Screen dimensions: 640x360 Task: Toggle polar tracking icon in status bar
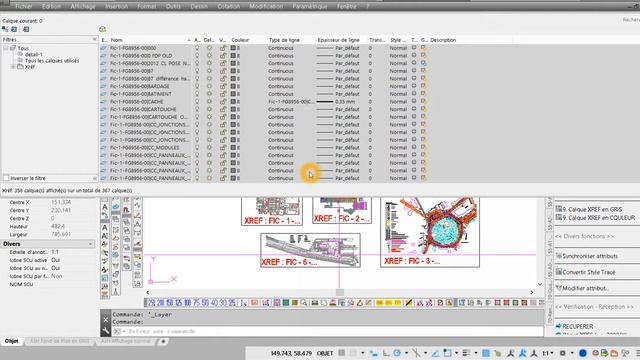397,353
